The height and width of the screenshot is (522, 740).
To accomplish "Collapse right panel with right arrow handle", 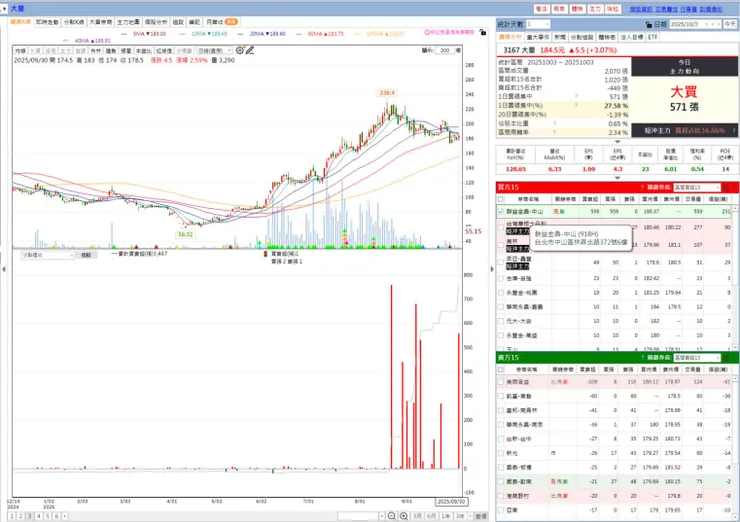I will [x=492, y=269].
